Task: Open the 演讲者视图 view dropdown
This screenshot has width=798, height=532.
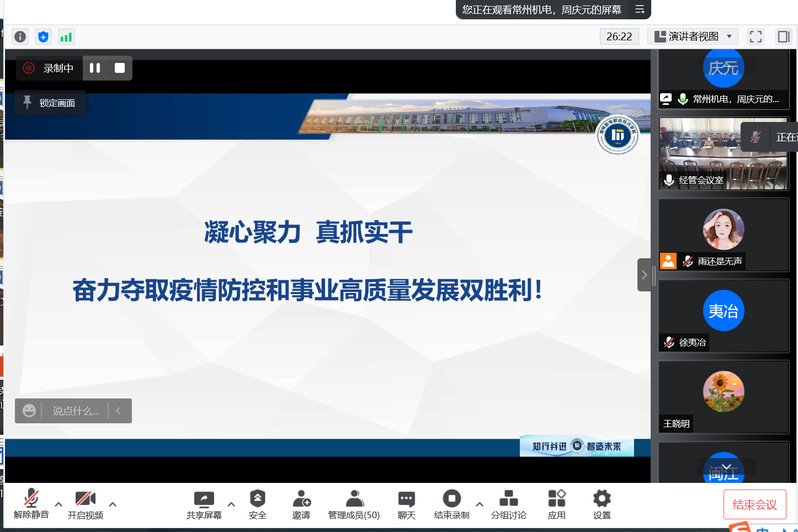Action: (694, 36)
